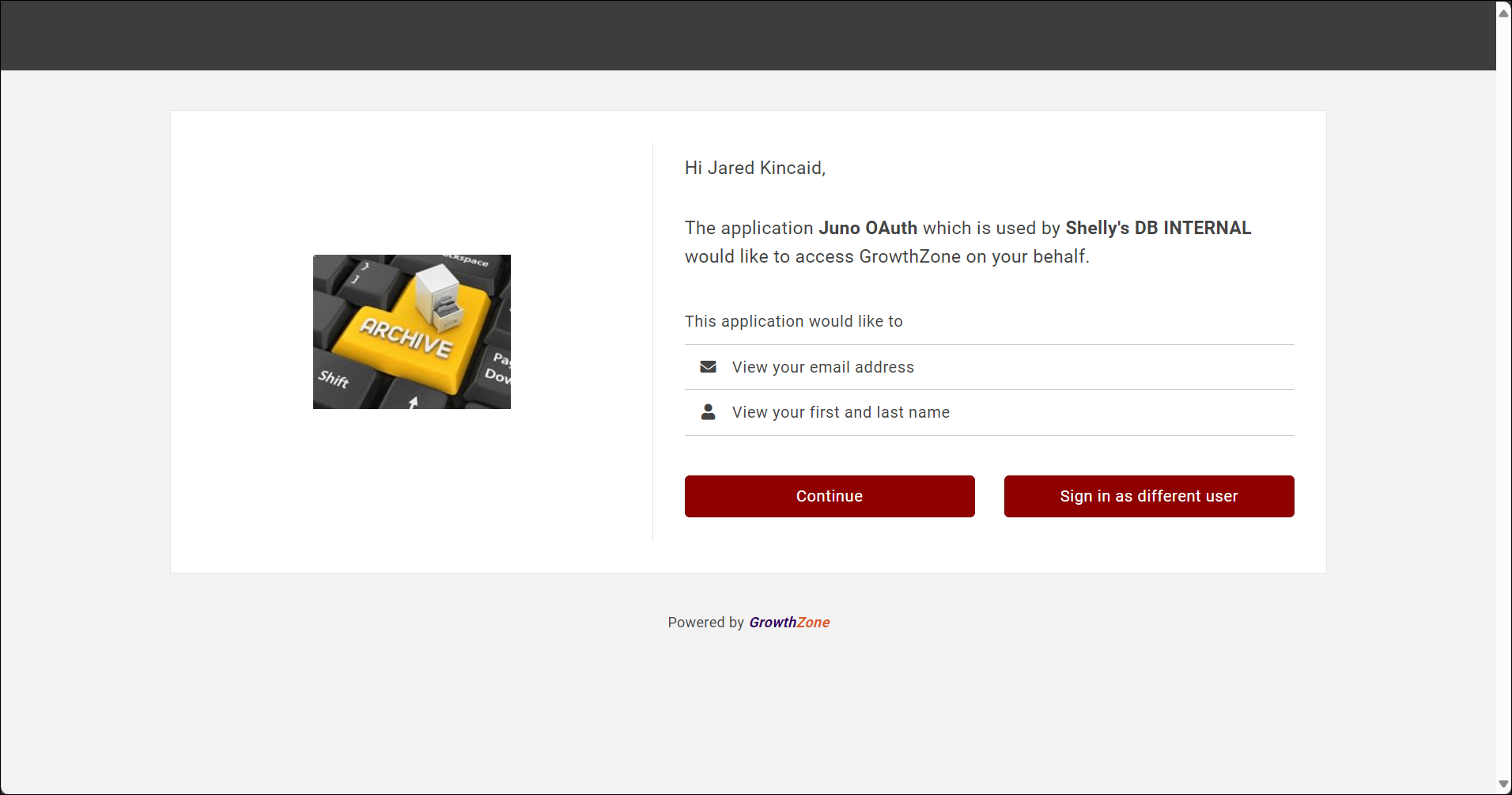Click the Shift key in the keyboard image
The image size is (1512, 795).
334,380
